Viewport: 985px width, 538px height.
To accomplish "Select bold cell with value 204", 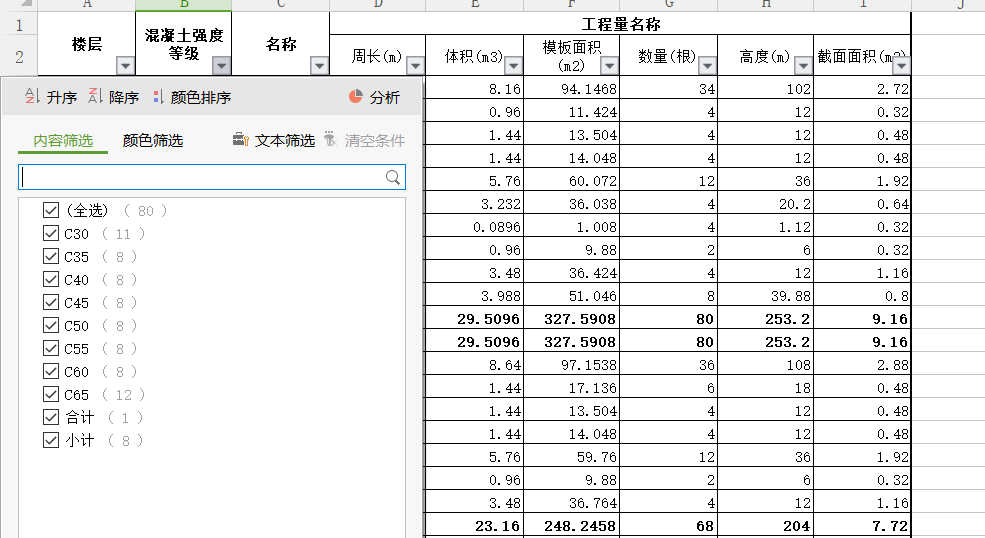I will point(766,526).
